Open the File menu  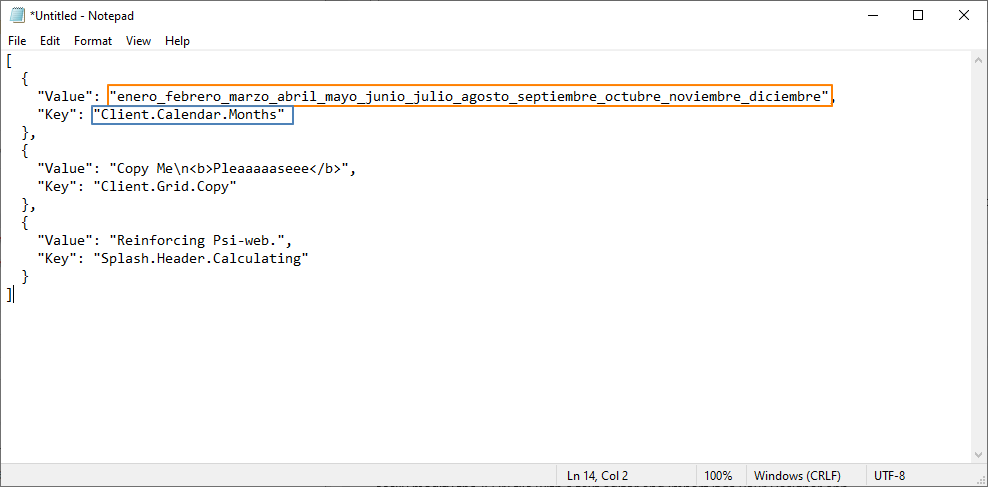tap(17, 41)
